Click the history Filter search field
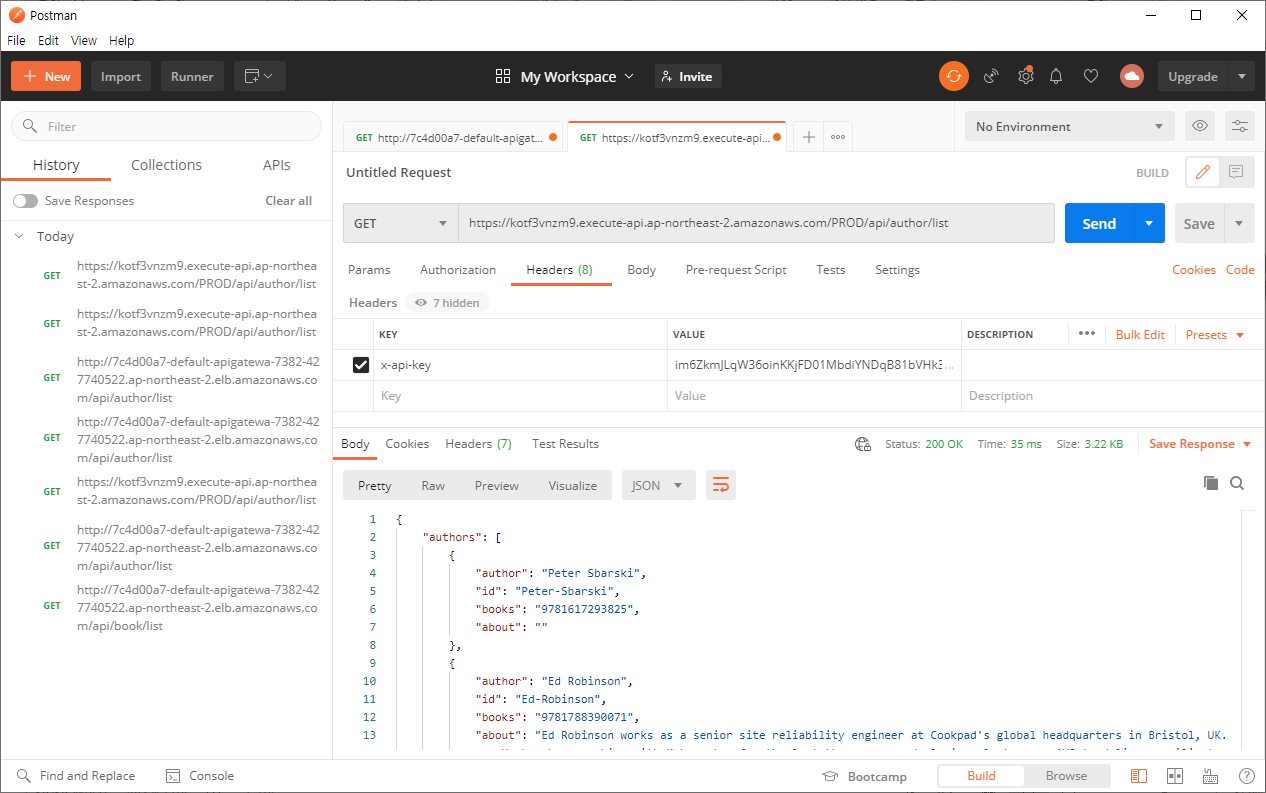Image resolution: width=1266 pixels, height=793 pixels. 166,126
